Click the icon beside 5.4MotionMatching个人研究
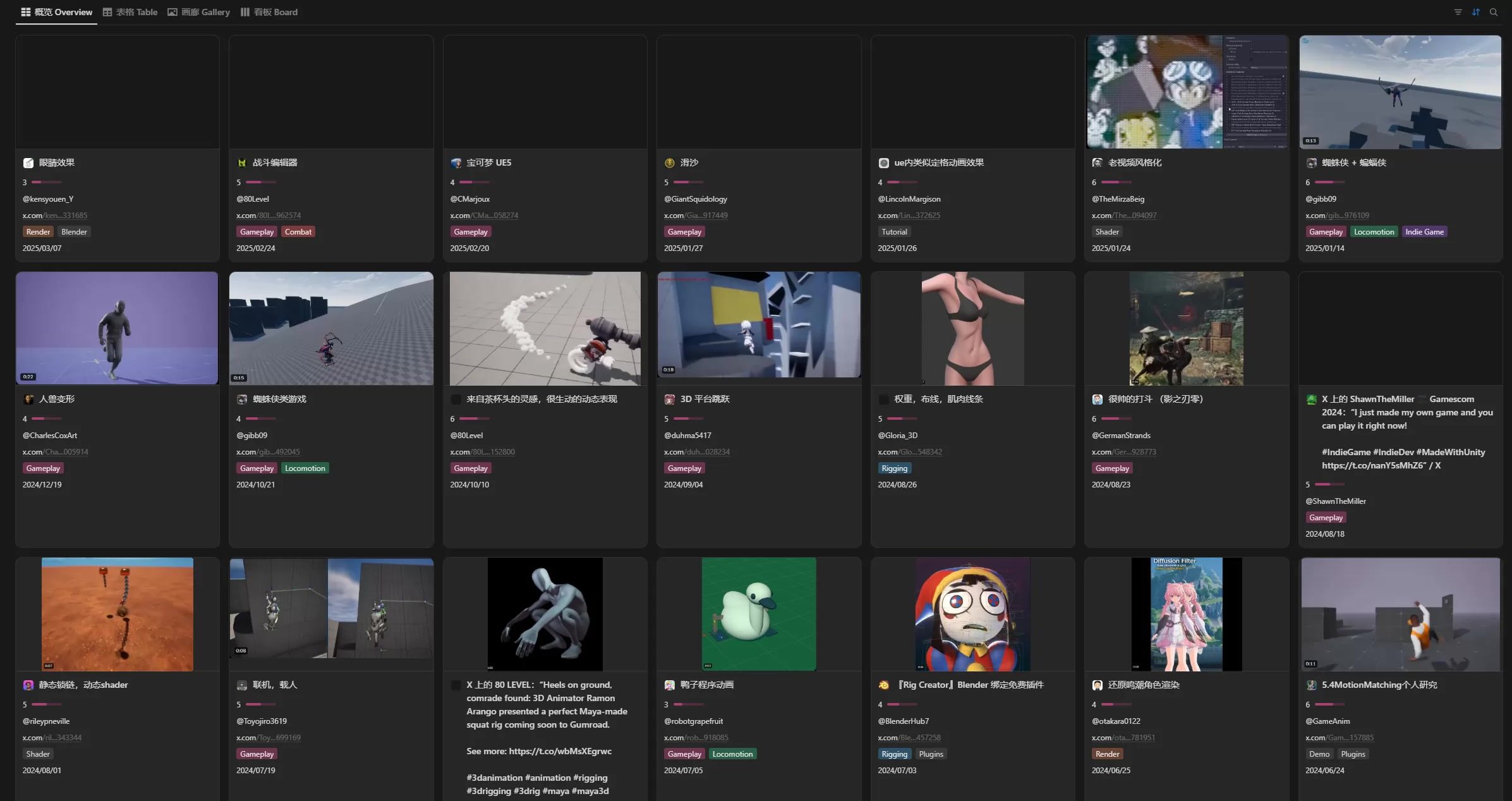Screen dimensions: 1512x801 [x=1311, y=685]
